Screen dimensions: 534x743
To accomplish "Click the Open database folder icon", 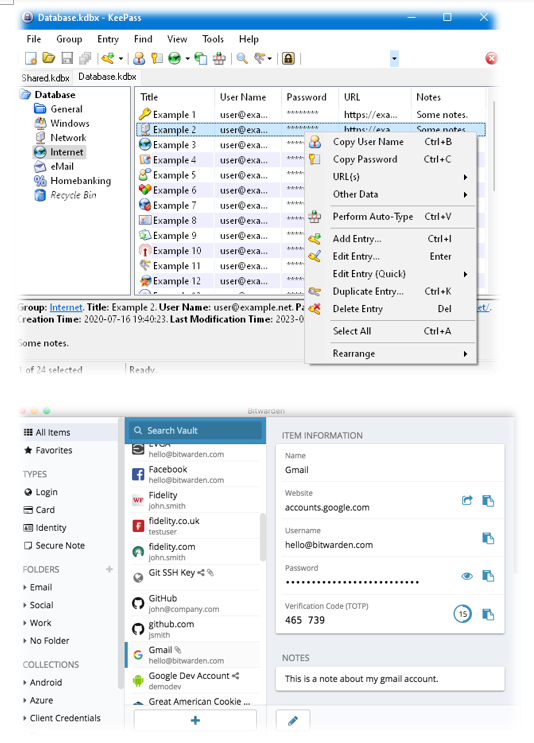I will [x=49, y=58].
